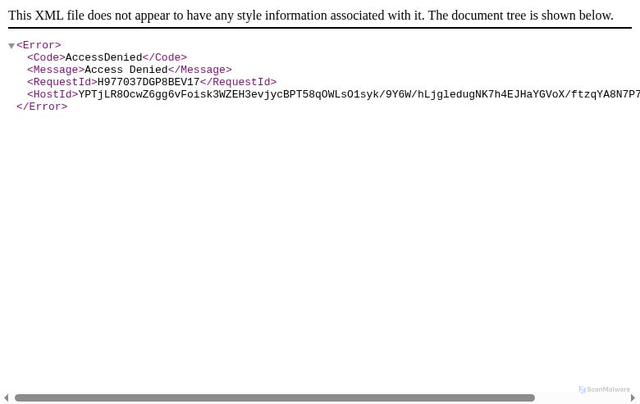Select the opening Error tag
640x404 pixels.
pos(39,45)
